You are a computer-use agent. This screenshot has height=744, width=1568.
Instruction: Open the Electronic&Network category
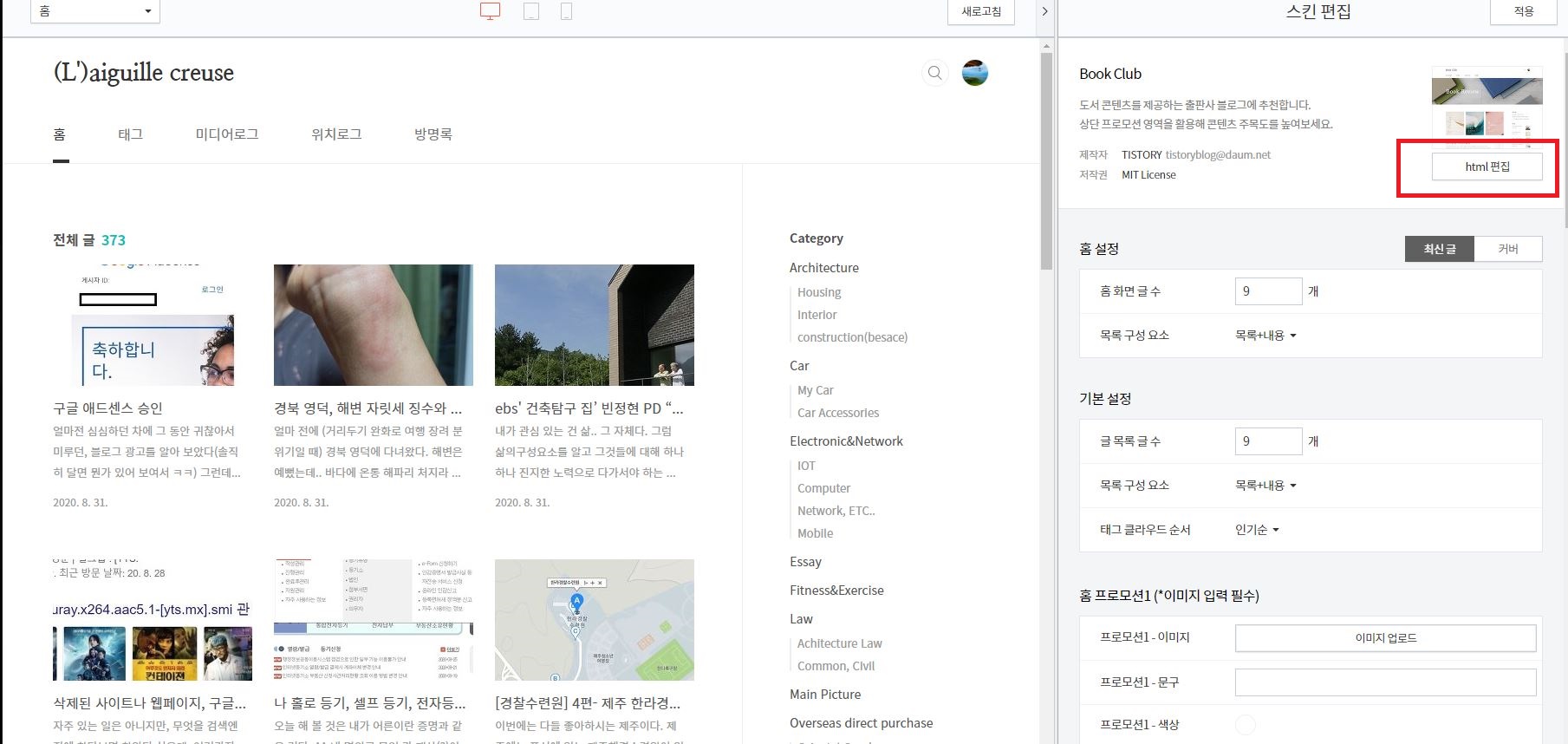[846, 441]
